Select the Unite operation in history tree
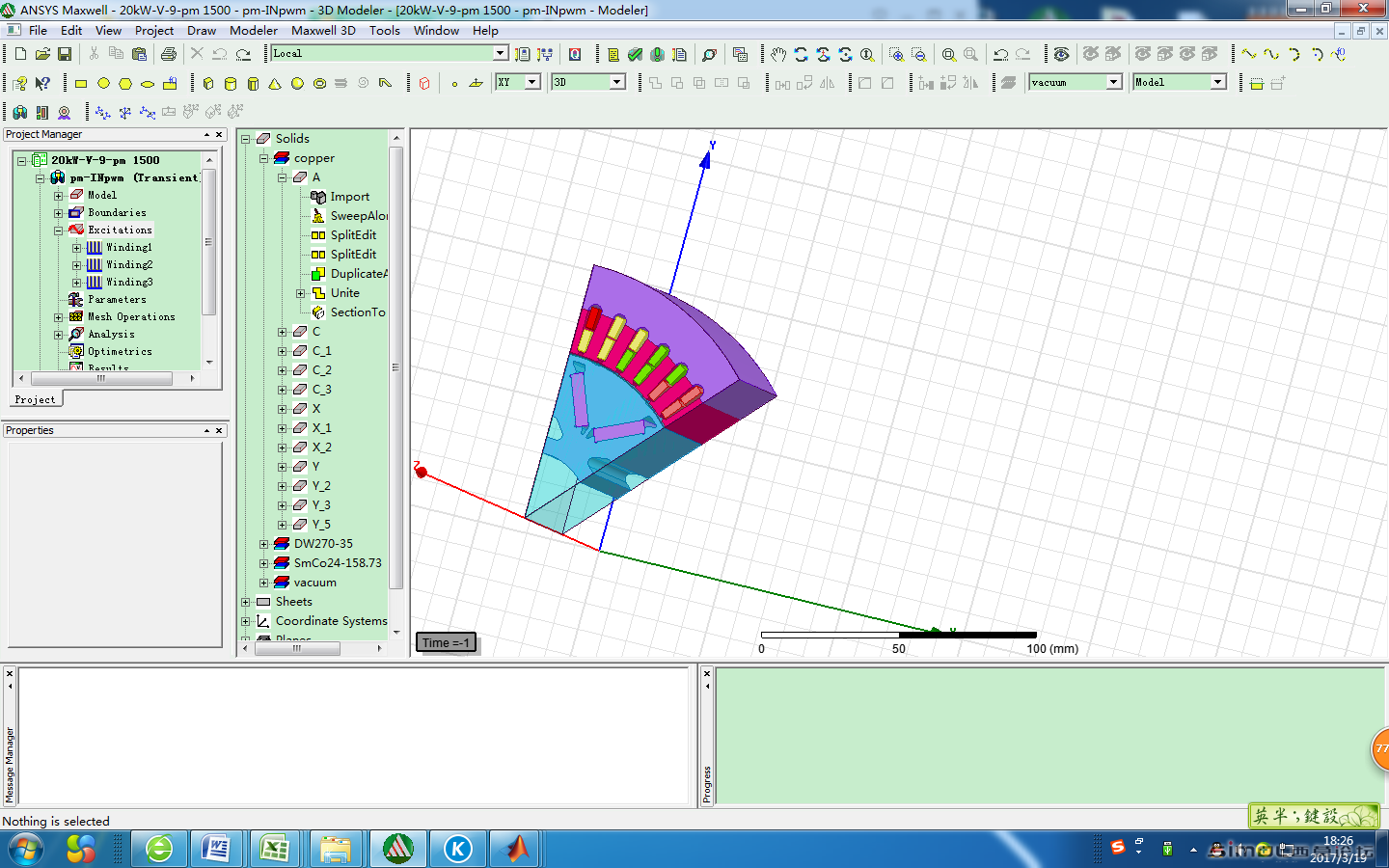Viewport: 1389px width, 868px height. [345, 293]
